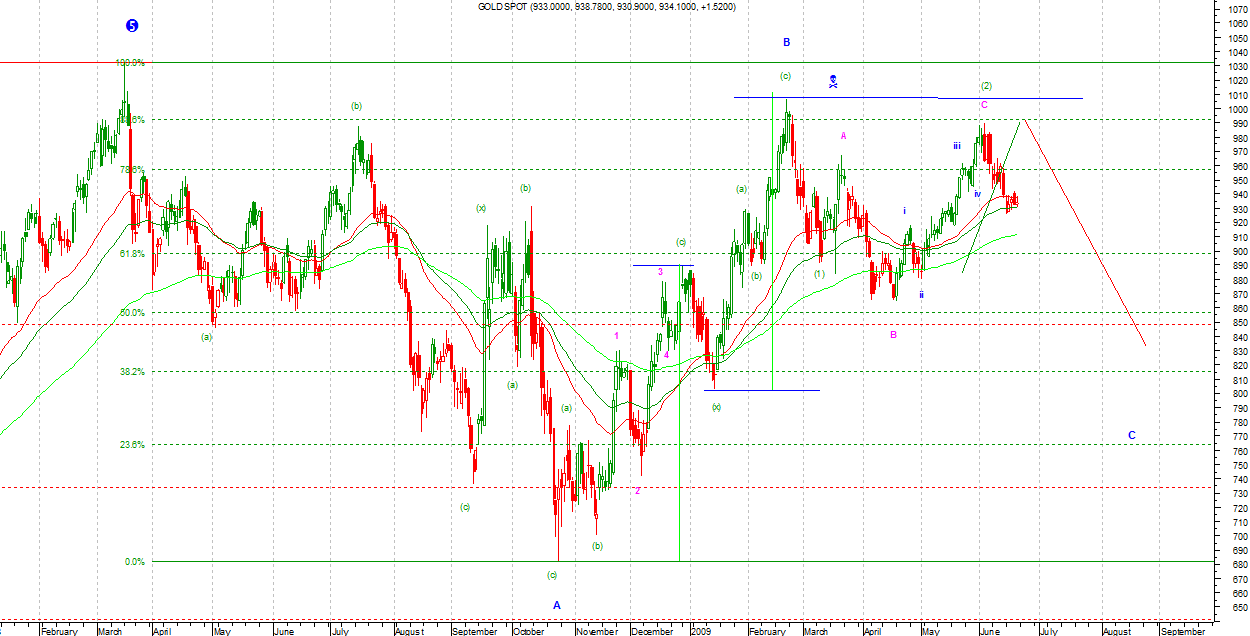Click the skull and crossbones marker
1250x636 pixels.
click(x=833, y=81)
